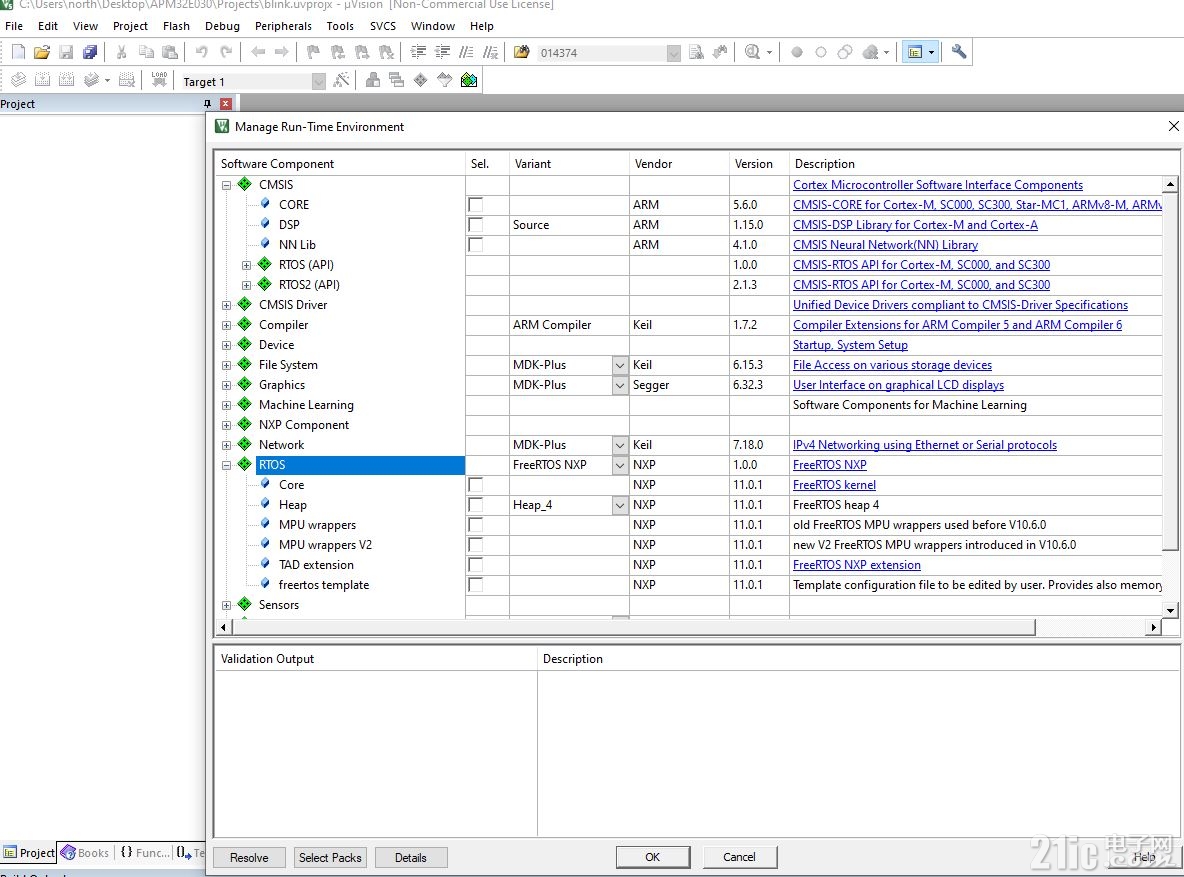Click the Undo arrow icon

point(202,52)
